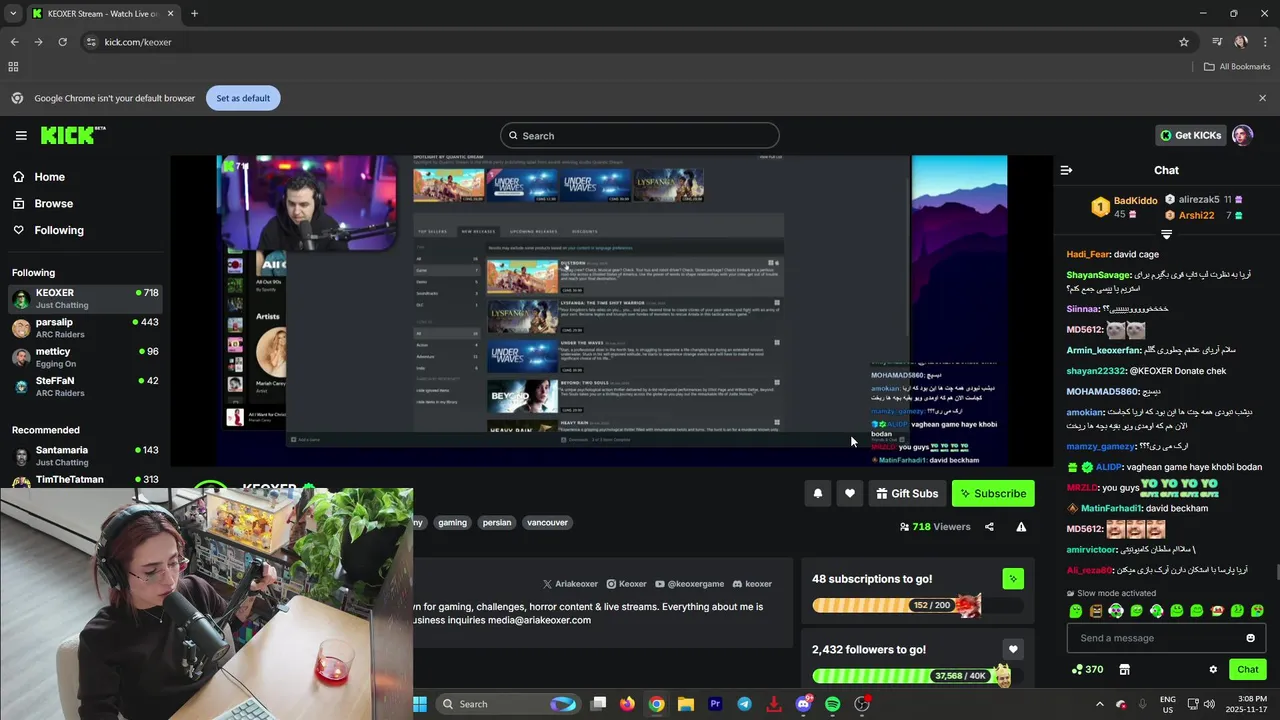This screenshot has width=1280, height=720.
Task: Open KEOXER channel in Following list
Action: tap(85, 299)
